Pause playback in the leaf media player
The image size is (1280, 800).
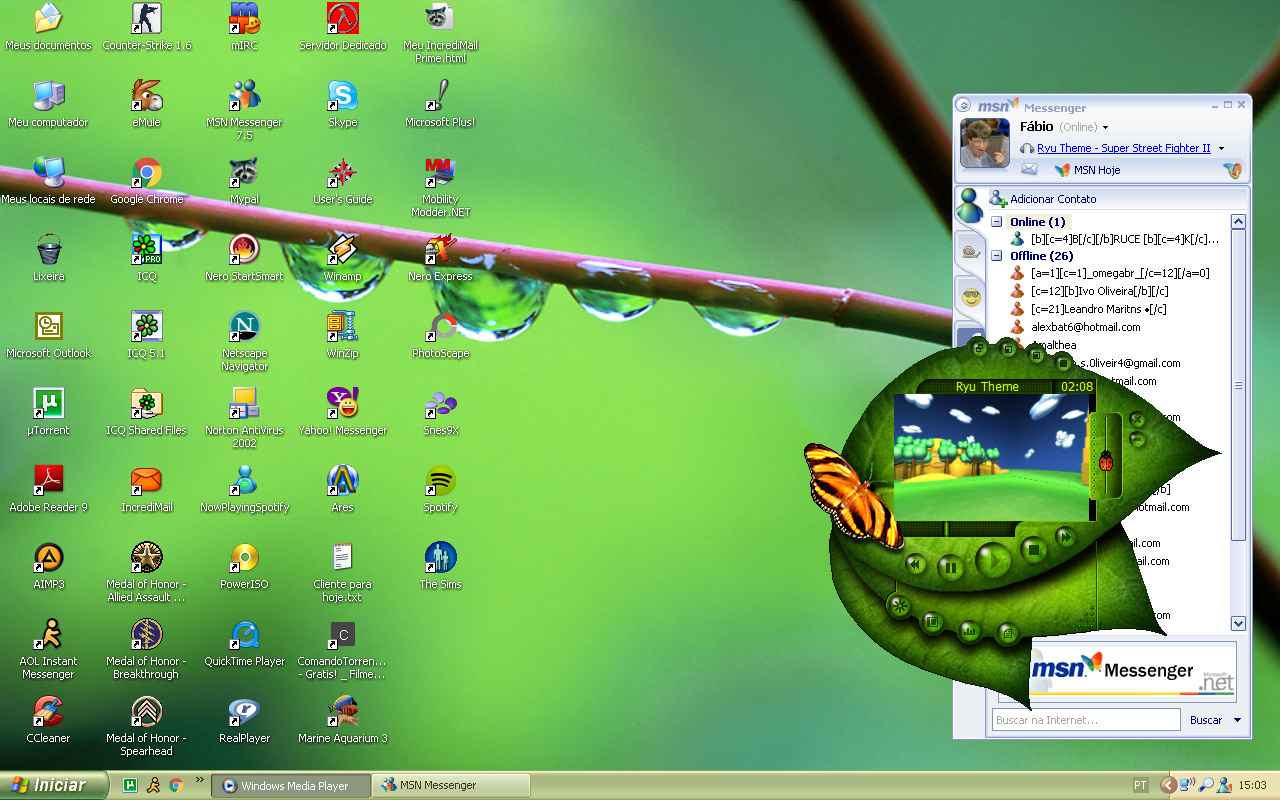click(x=950, y=568)
